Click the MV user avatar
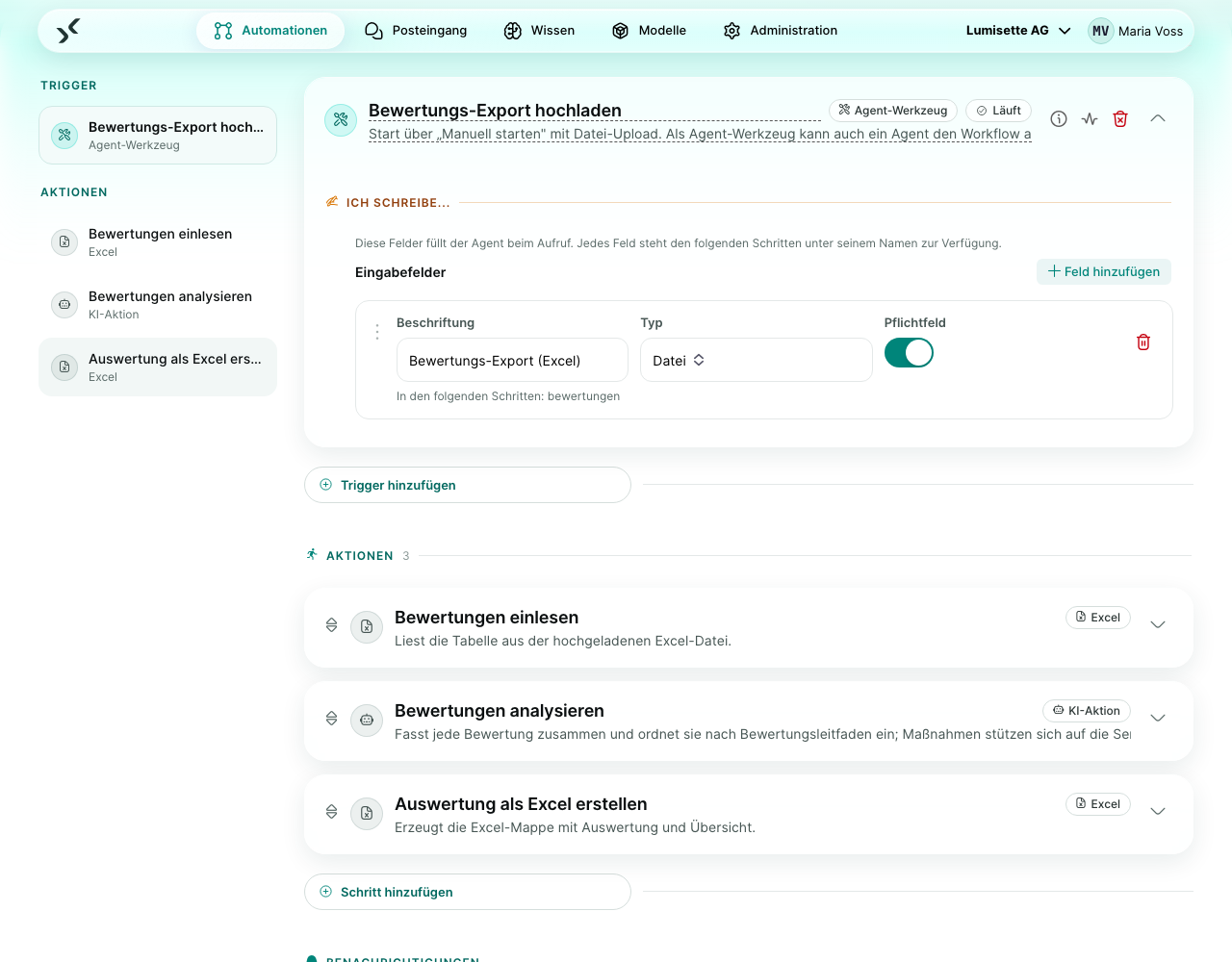The height and width of the screenshot is (962, 1232). point(1100,31)
